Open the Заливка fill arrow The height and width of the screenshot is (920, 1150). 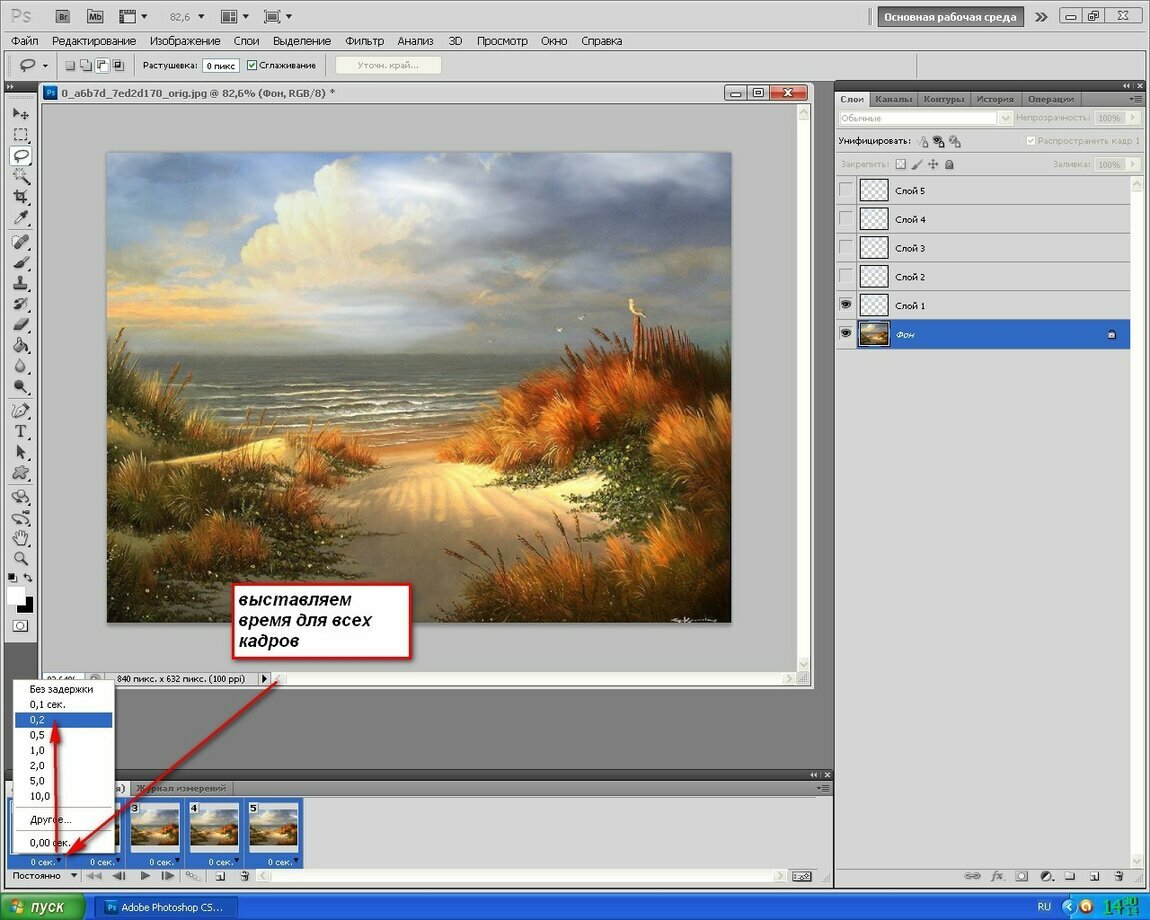[x=1133, y=164]
